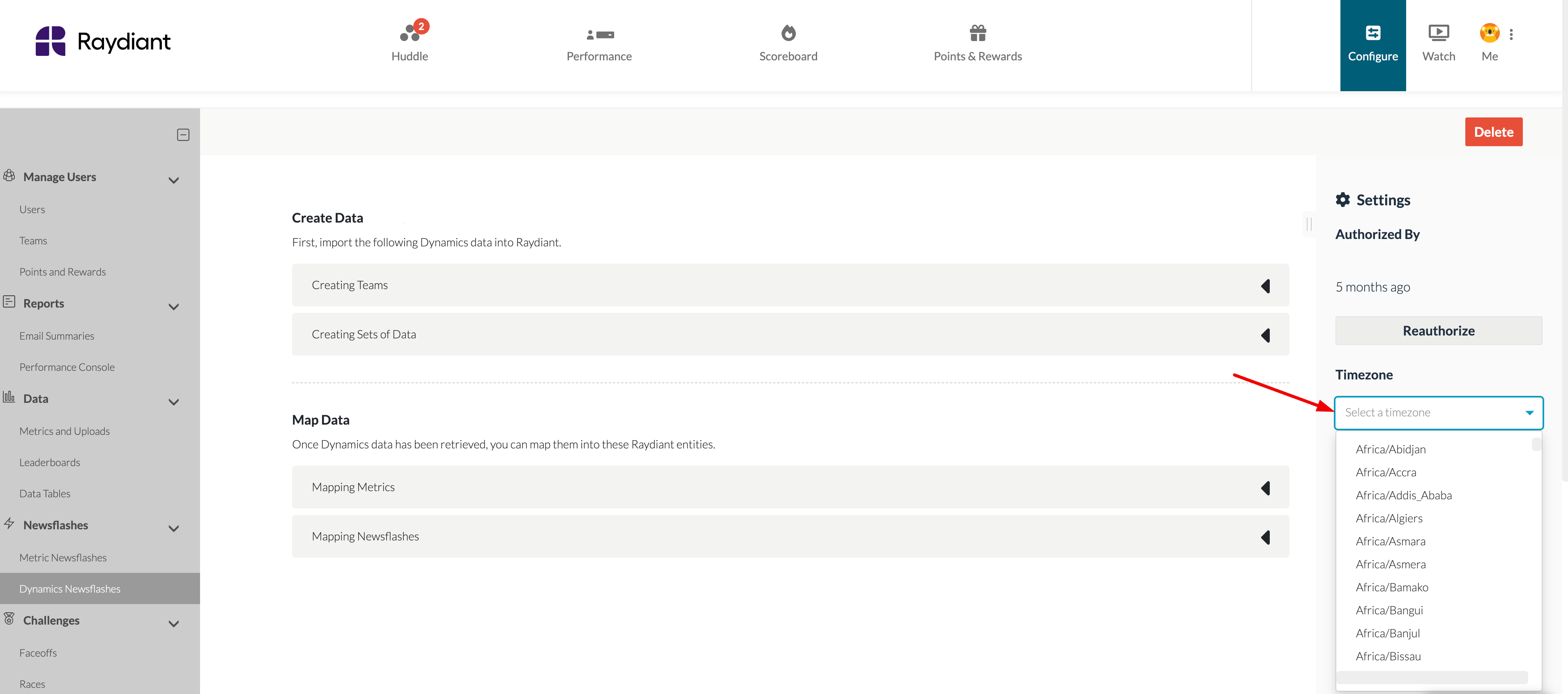Collapse the Newsflashes section chevron
This screenshot has height=694, width=1568.
(174, 529)
